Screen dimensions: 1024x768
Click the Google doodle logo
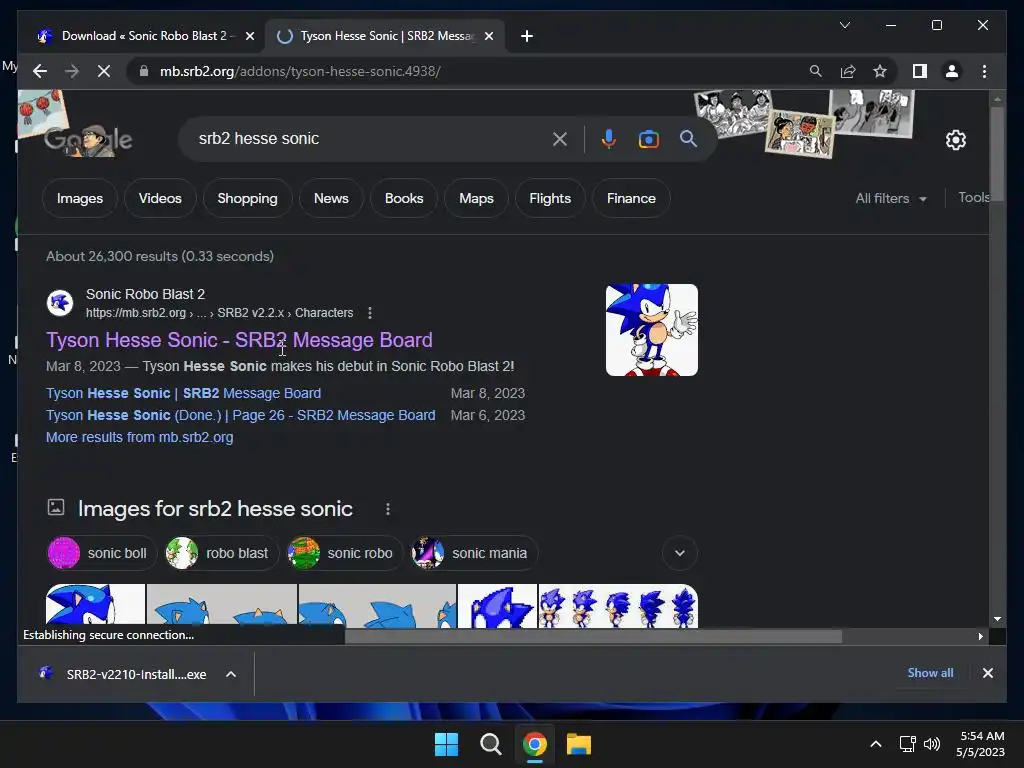(88, 139)
